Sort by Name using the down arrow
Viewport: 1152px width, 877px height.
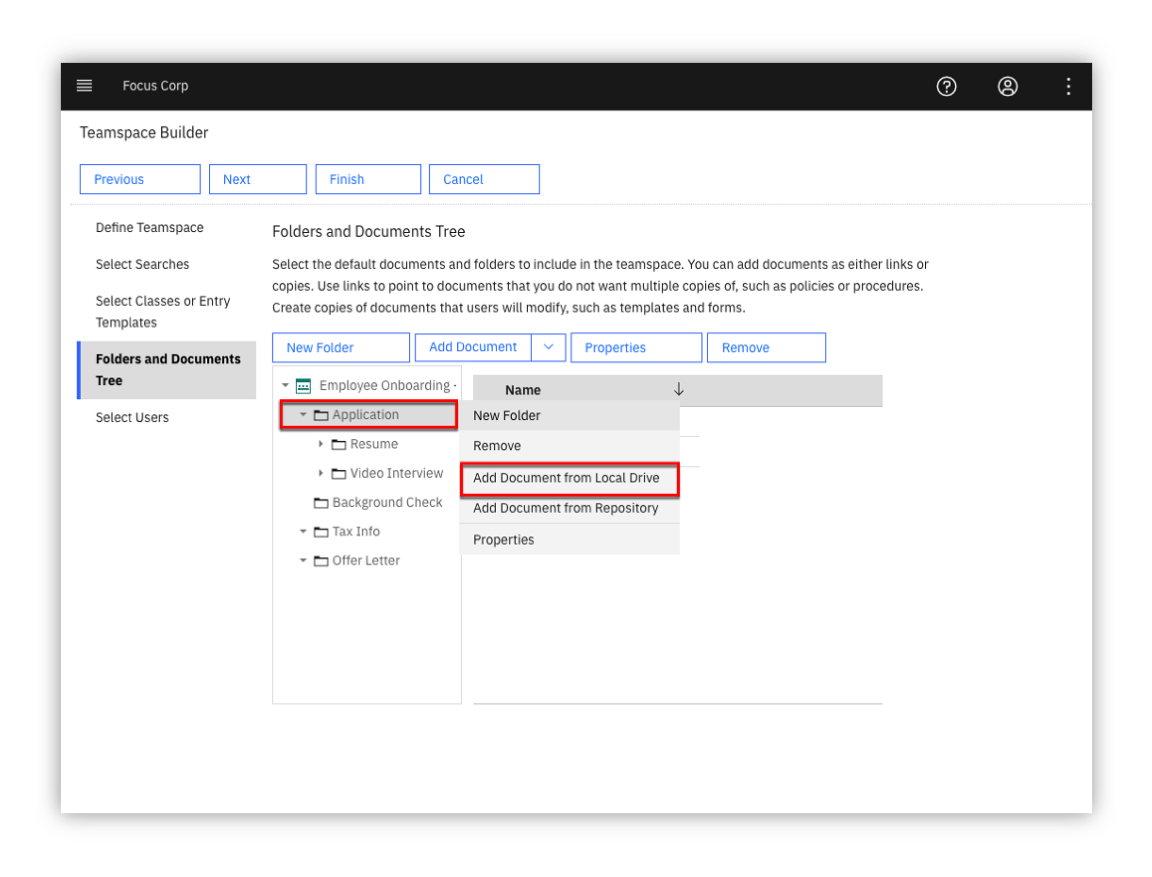679,389
